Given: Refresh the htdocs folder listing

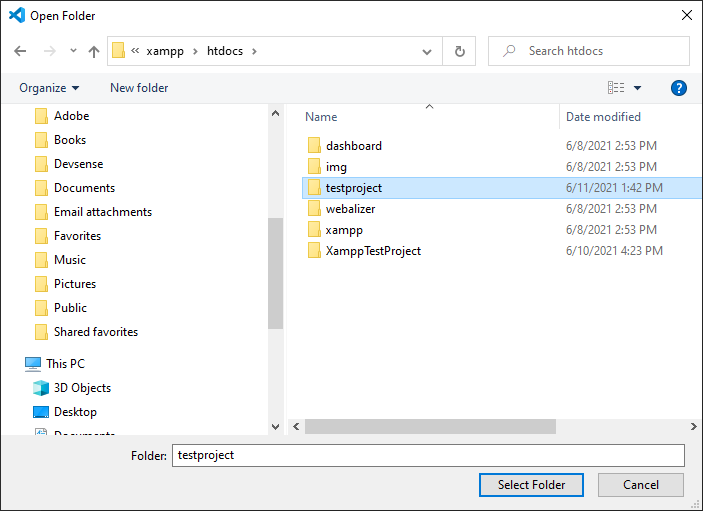Looking at the screenshot, I should click(x=460, y=51).
